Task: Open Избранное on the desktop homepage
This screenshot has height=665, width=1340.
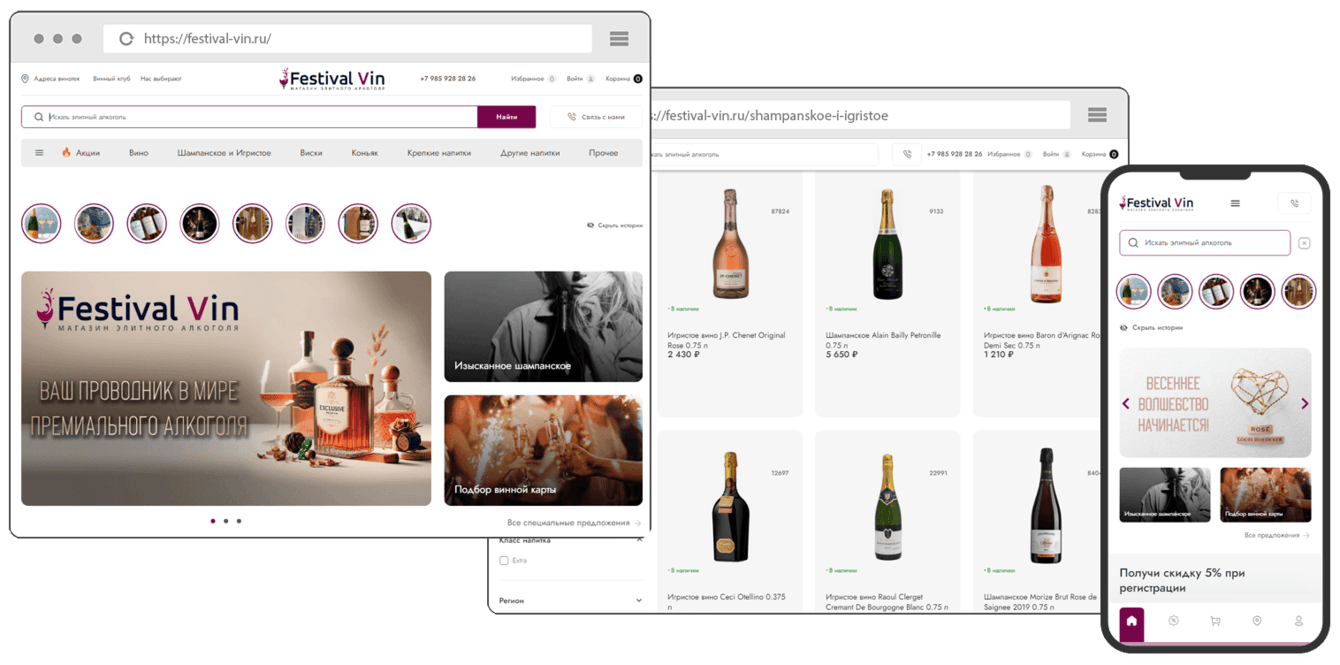Action: click(x=528, y=78)
